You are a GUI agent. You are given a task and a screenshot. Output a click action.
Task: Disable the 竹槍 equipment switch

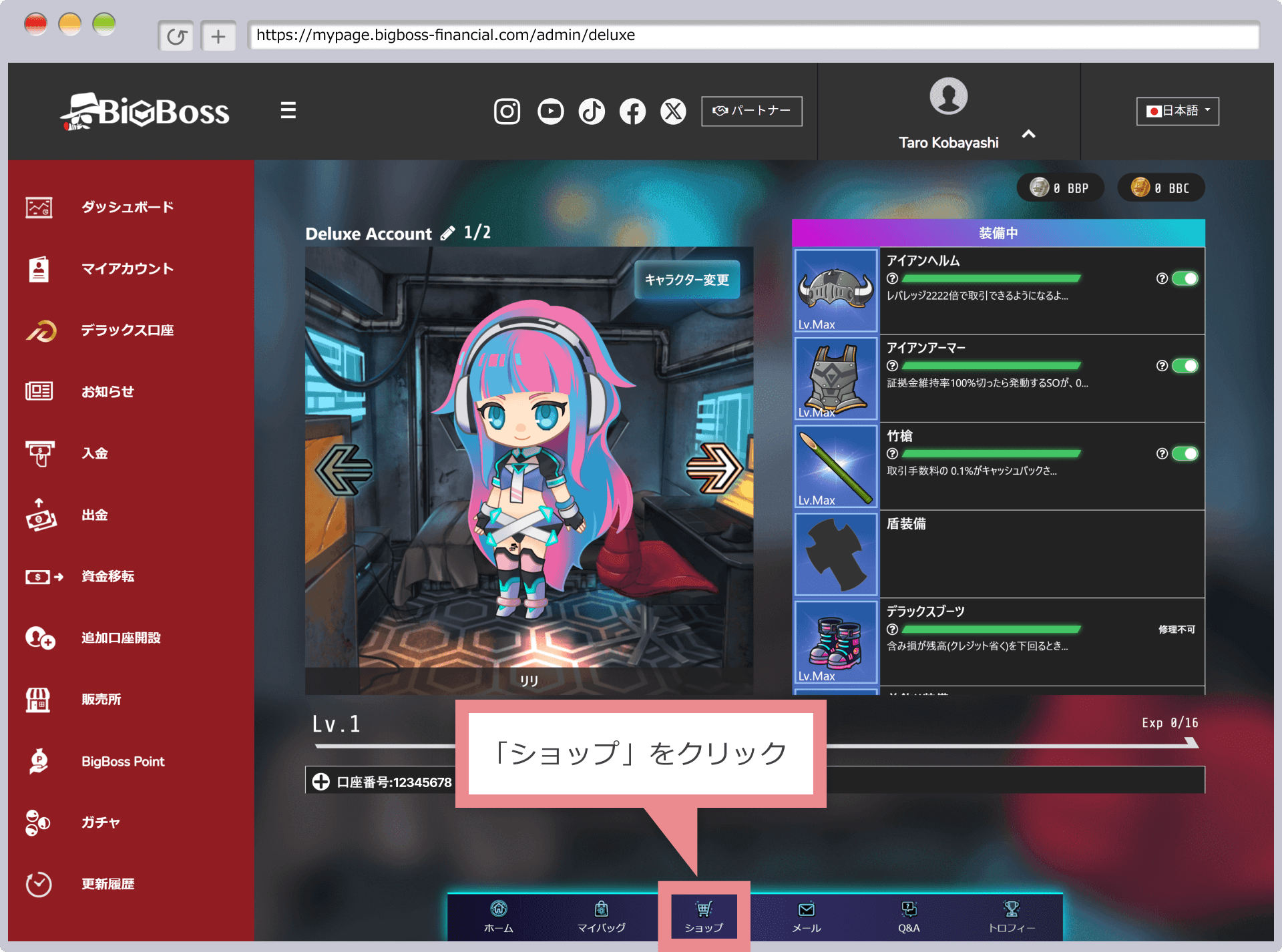tap(1185, 454)
